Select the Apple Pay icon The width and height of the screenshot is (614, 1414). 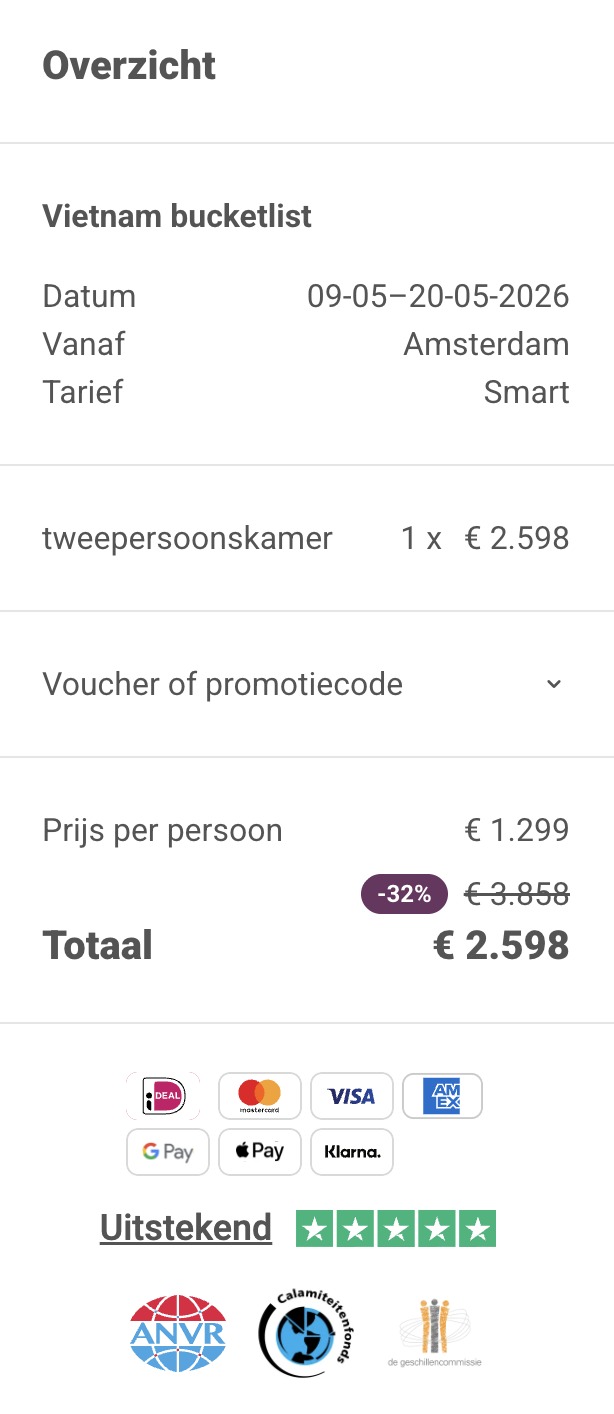tap(259, 1151)
